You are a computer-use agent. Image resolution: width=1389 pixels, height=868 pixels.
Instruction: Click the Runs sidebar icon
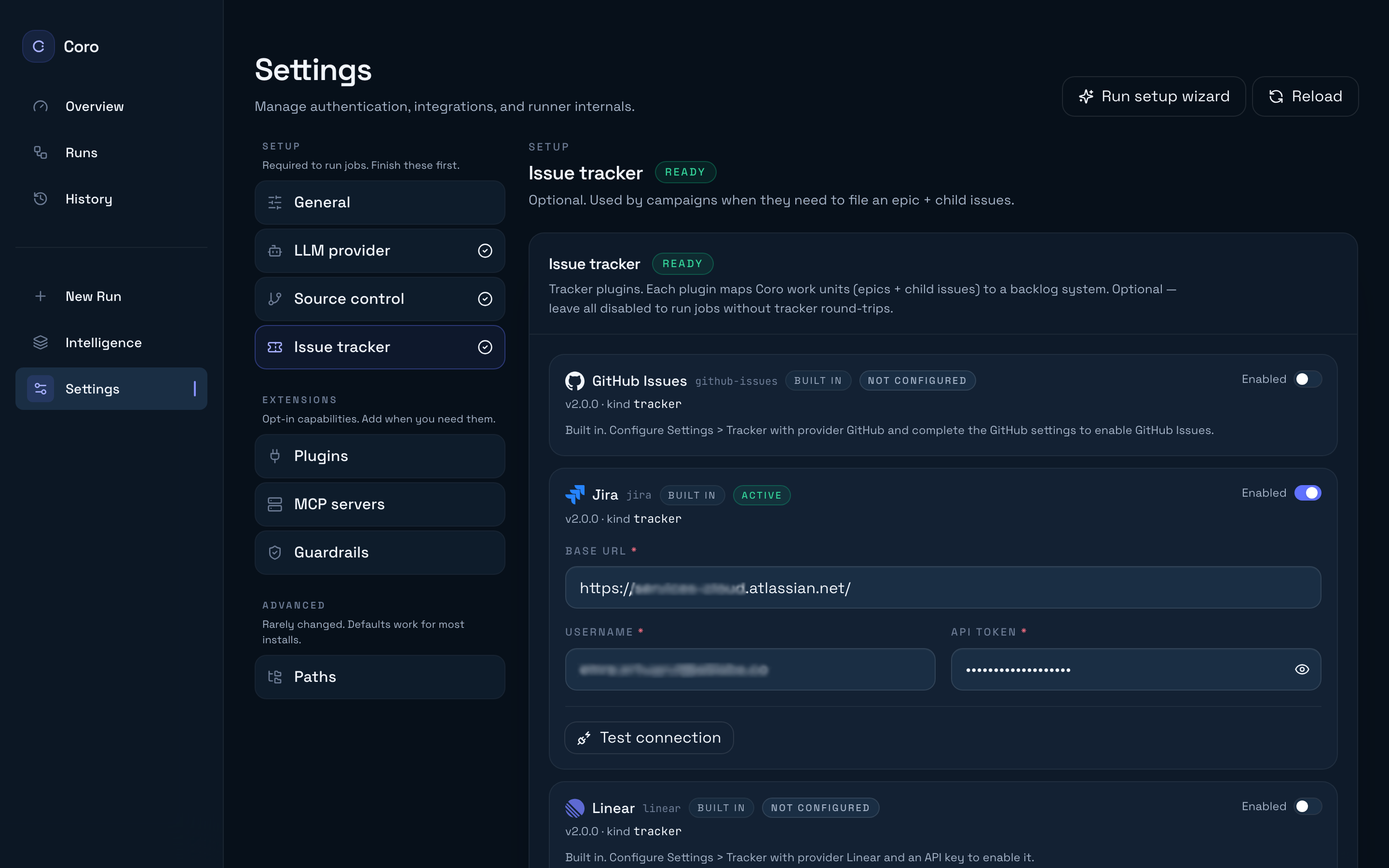[x=40, y=153]
